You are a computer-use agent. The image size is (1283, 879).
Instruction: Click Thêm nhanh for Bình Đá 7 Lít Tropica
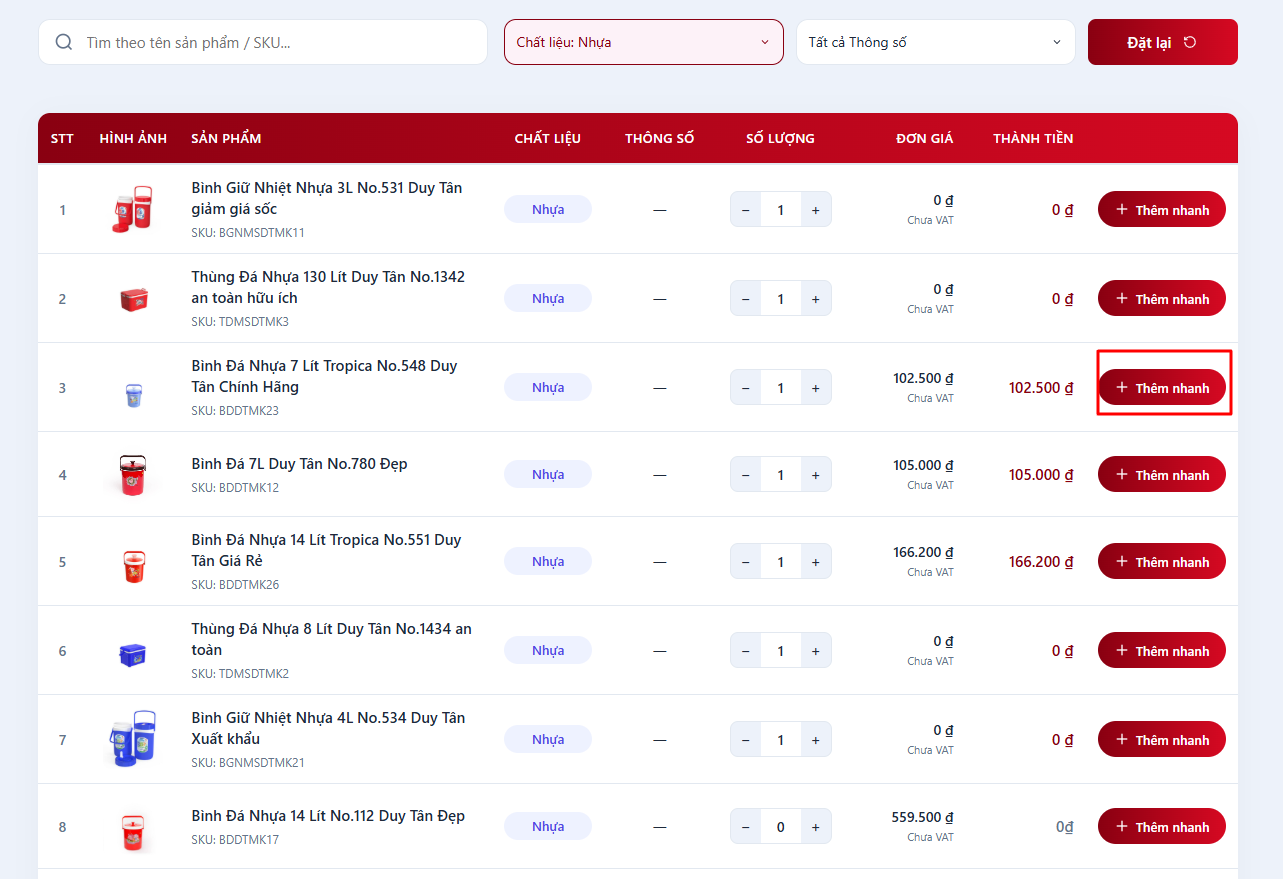click(1161, 388)
